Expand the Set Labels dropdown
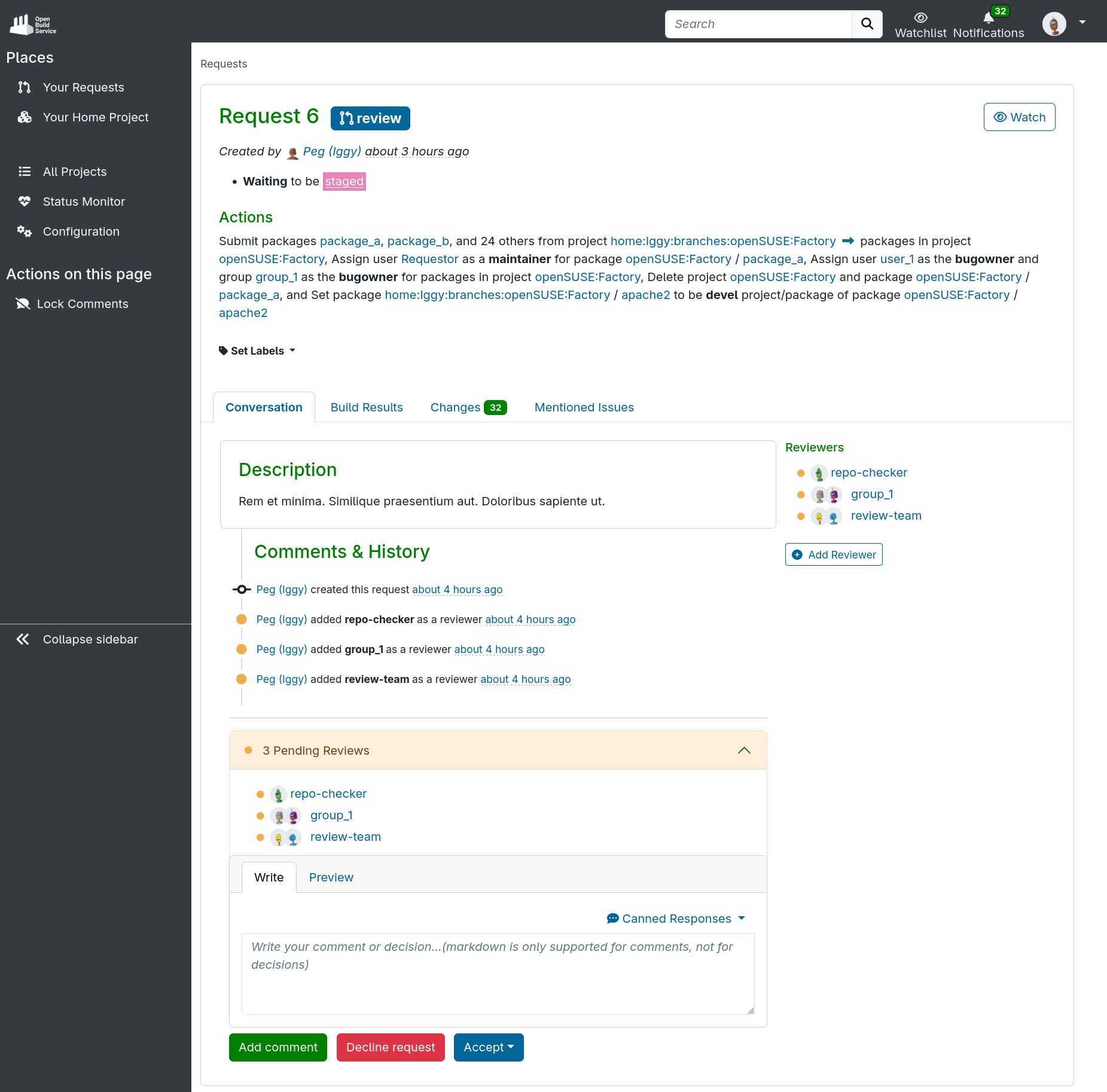 [x=257, y=351]
